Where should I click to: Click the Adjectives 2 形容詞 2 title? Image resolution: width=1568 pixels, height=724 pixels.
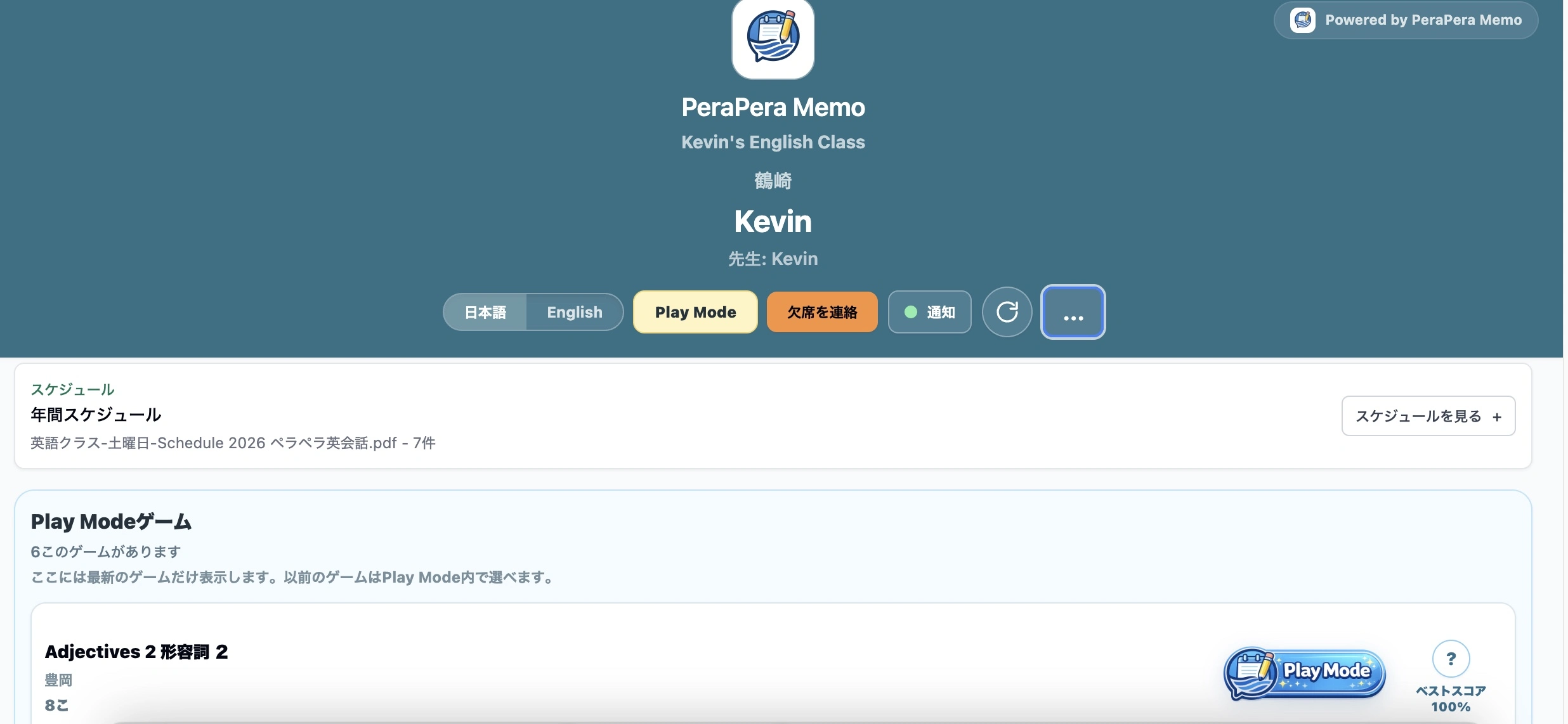(x=136, y=652)
